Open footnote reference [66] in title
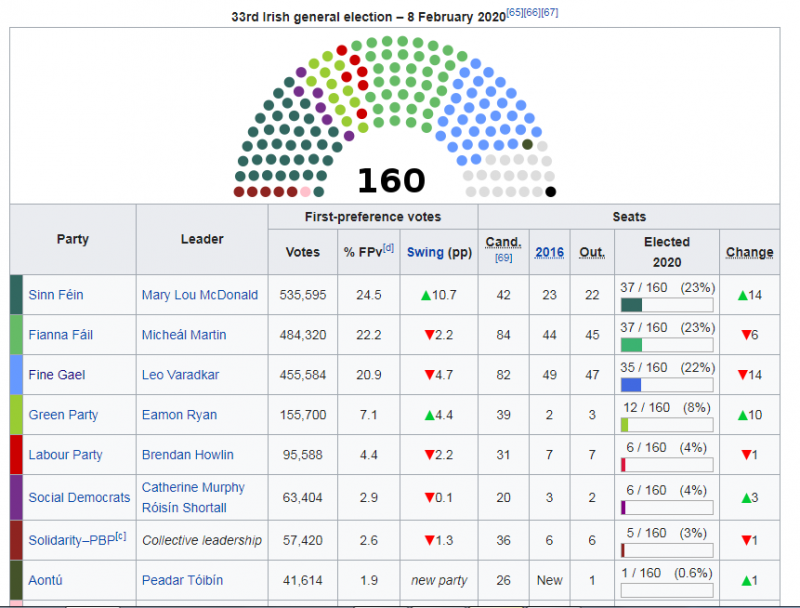The height and width of the screenshot is (608, 800). coord(532,12)
